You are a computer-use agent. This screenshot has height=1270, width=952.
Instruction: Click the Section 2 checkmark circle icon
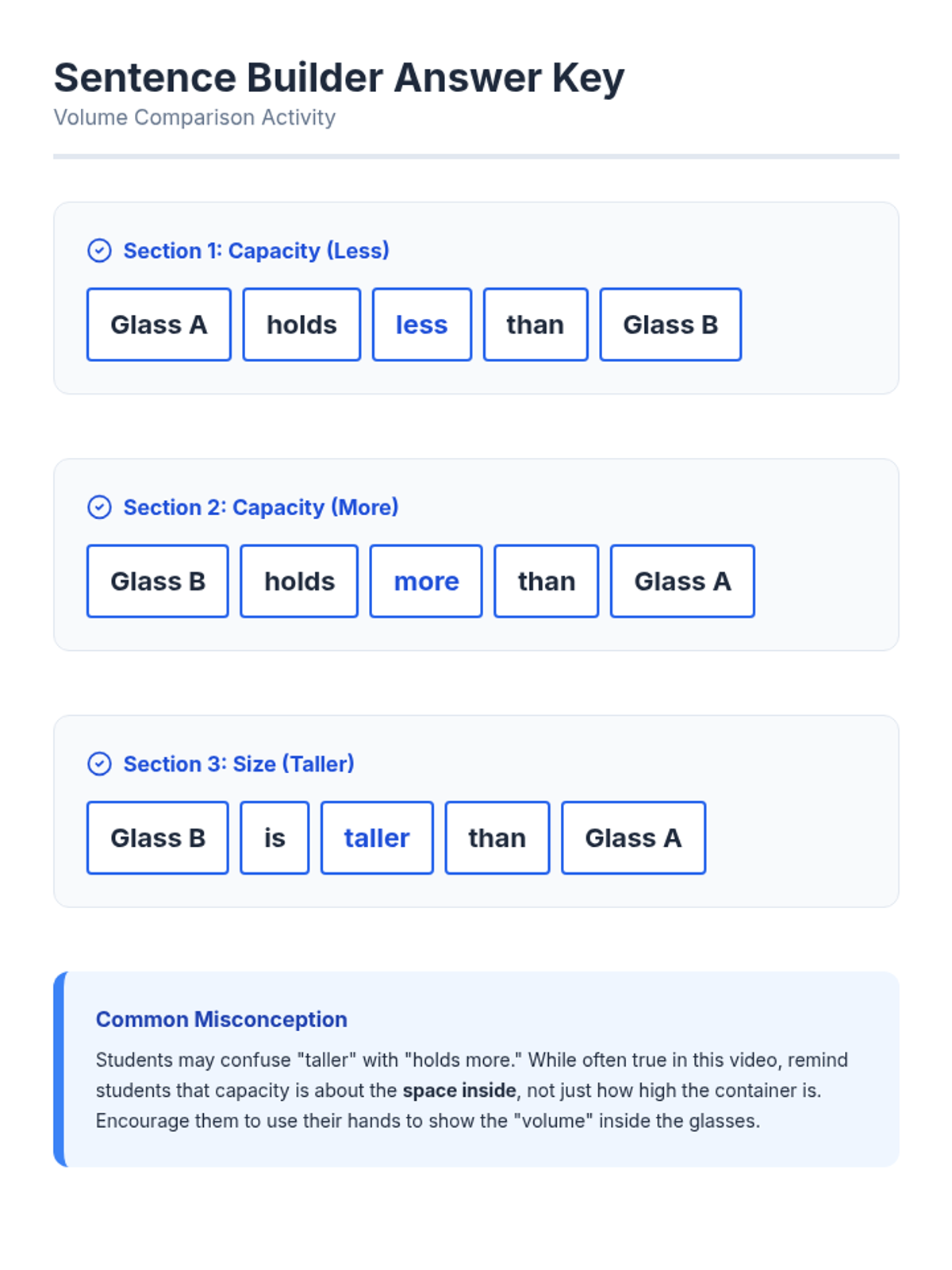99,507
